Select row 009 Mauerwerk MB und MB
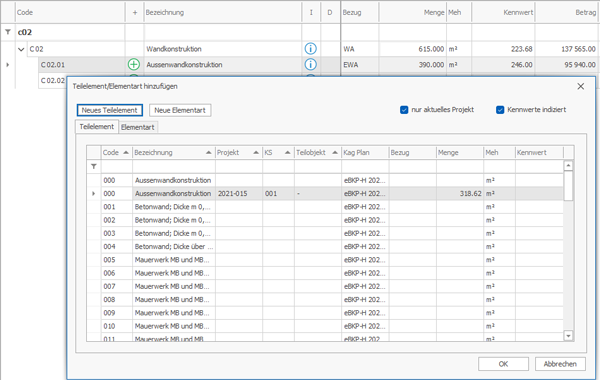 coord(324,313)
